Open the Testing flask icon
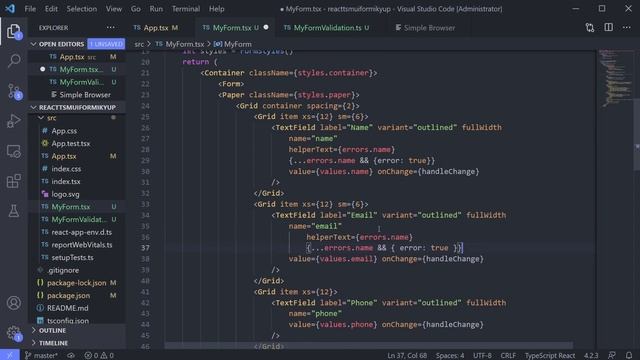 pyautogui.click(x=13, y=211)
